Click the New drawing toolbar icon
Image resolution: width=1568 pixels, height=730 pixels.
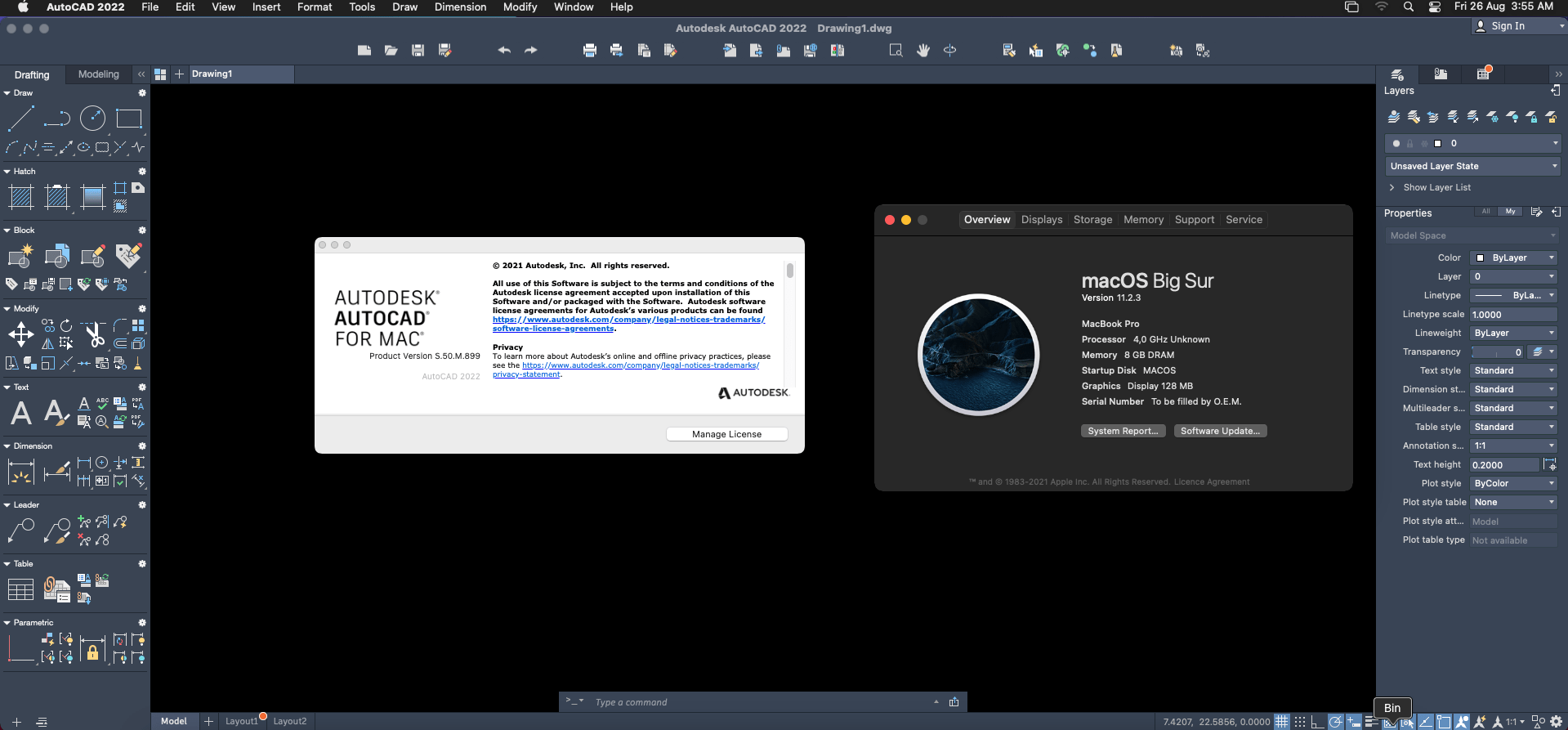364,51
